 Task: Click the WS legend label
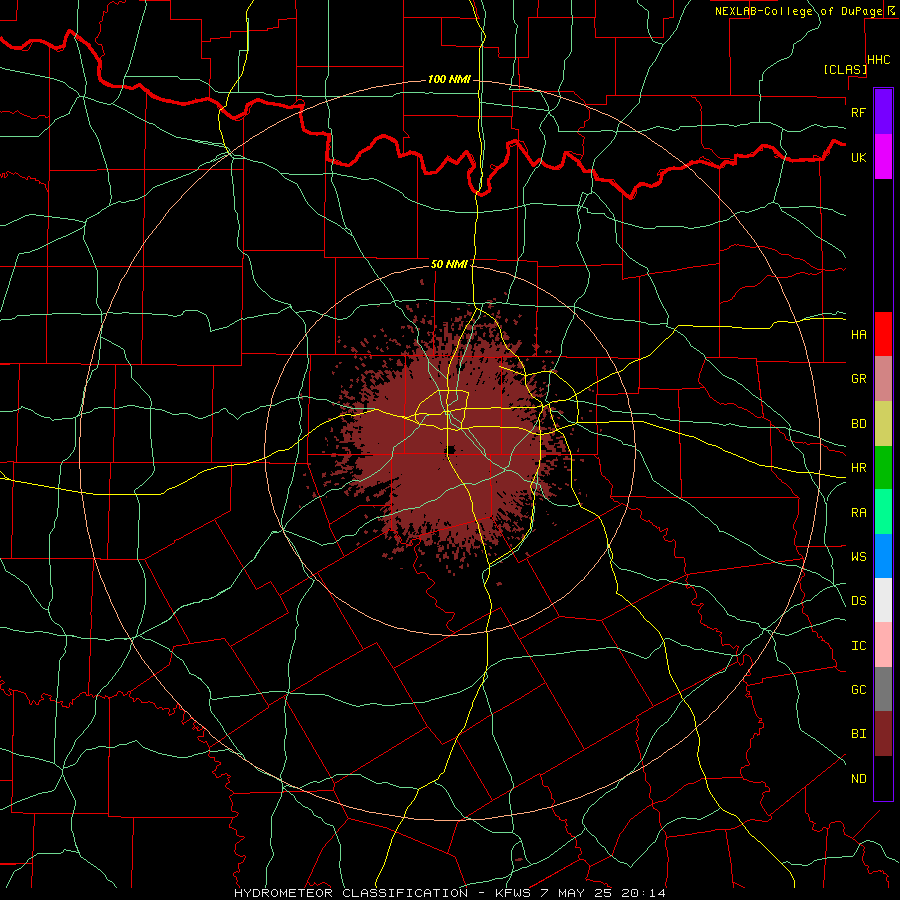point(858,556)
